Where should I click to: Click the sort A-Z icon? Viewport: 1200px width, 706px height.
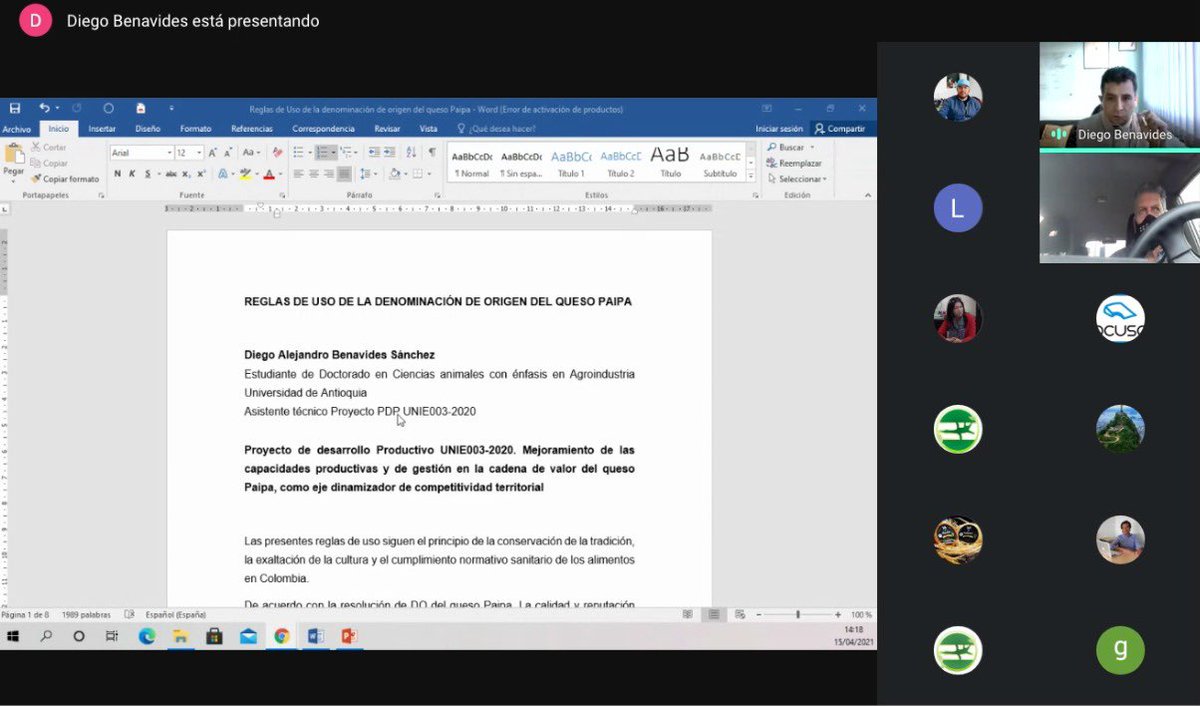tap(411, 153)
